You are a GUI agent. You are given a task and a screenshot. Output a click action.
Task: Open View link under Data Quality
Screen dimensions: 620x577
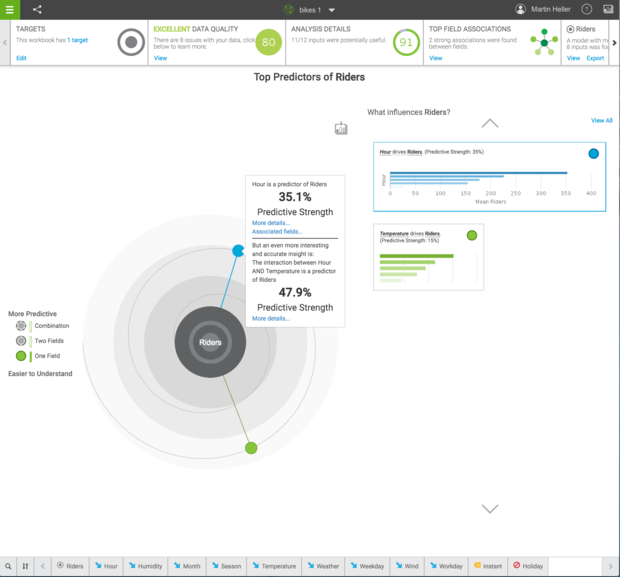(160, 58)
